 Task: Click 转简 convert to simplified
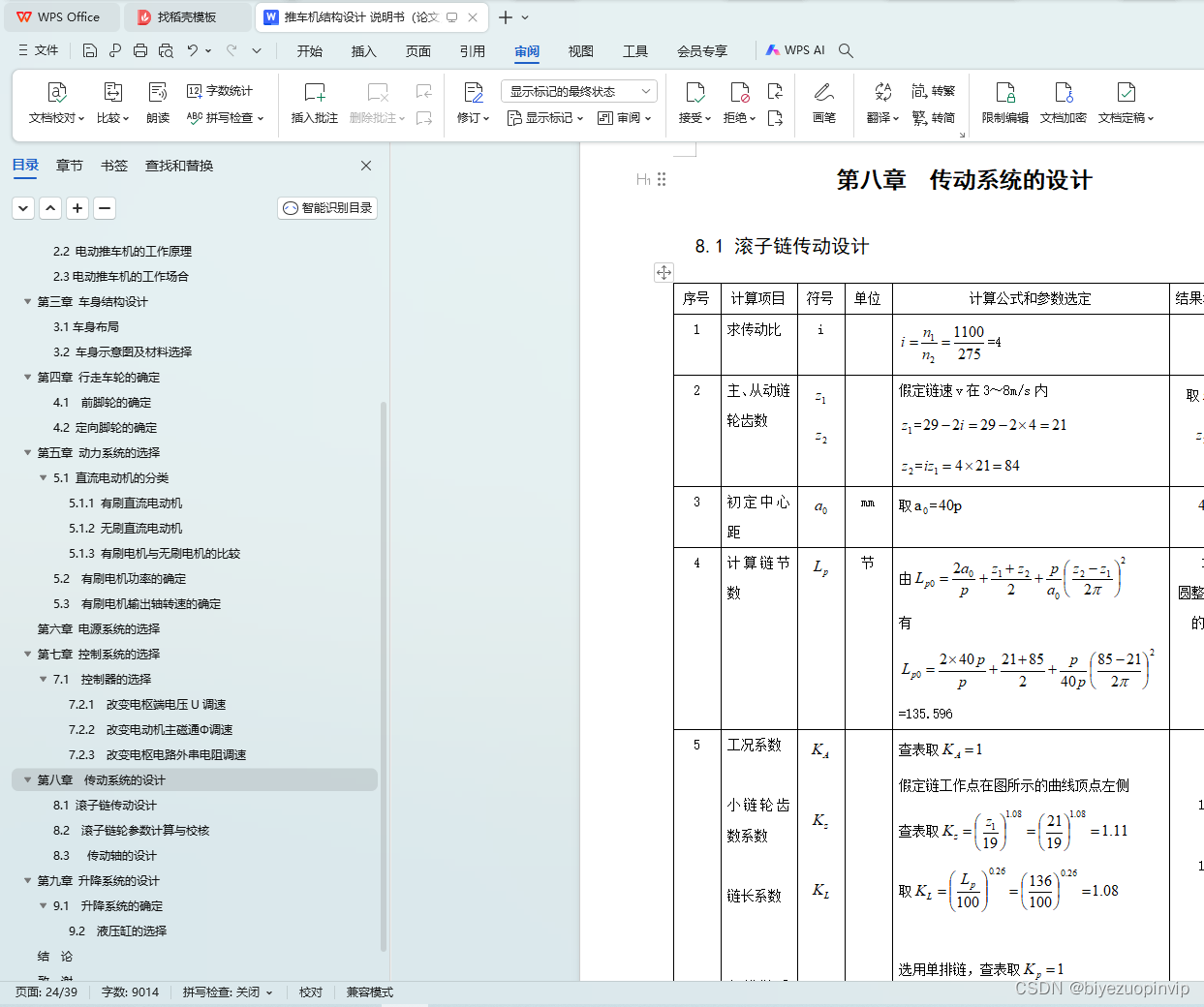[x=934, y=118]
